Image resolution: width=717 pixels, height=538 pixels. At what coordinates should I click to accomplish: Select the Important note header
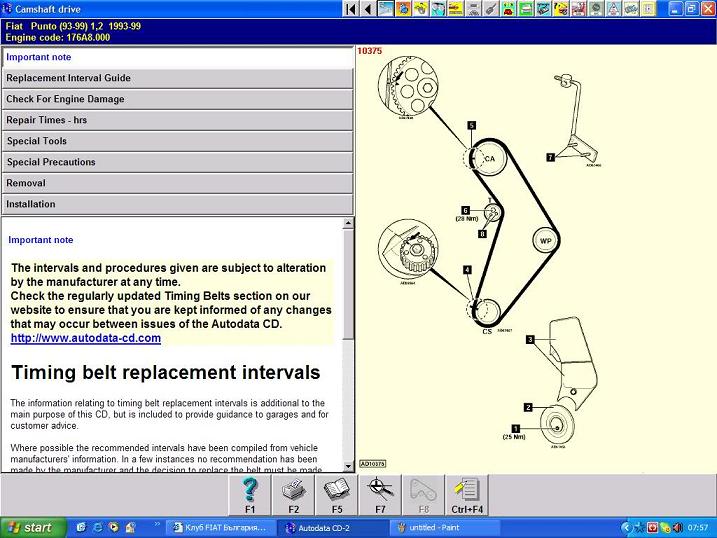pos(177,57)
